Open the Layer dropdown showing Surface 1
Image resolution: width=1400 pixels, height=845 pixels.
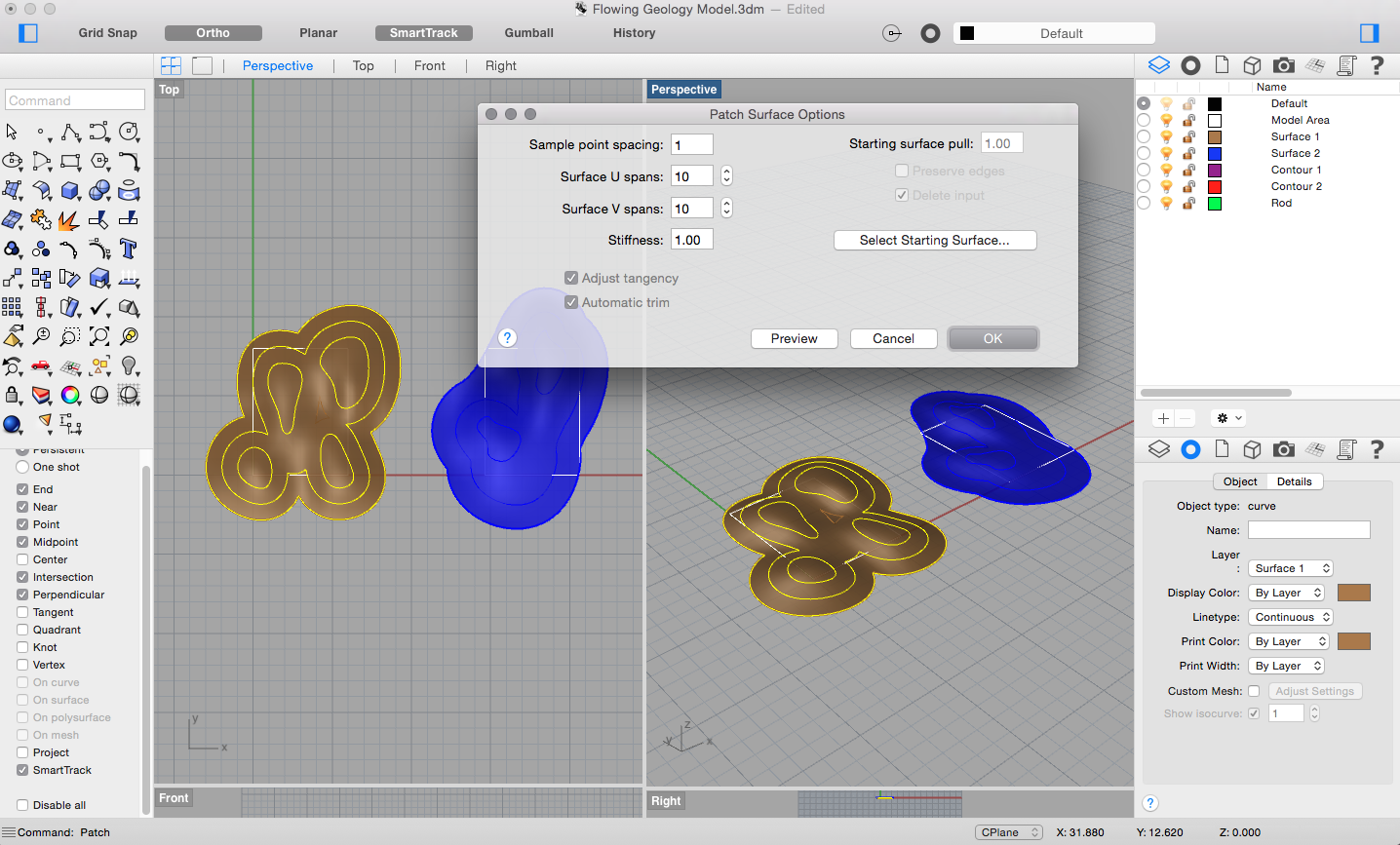pos(1290,568)
